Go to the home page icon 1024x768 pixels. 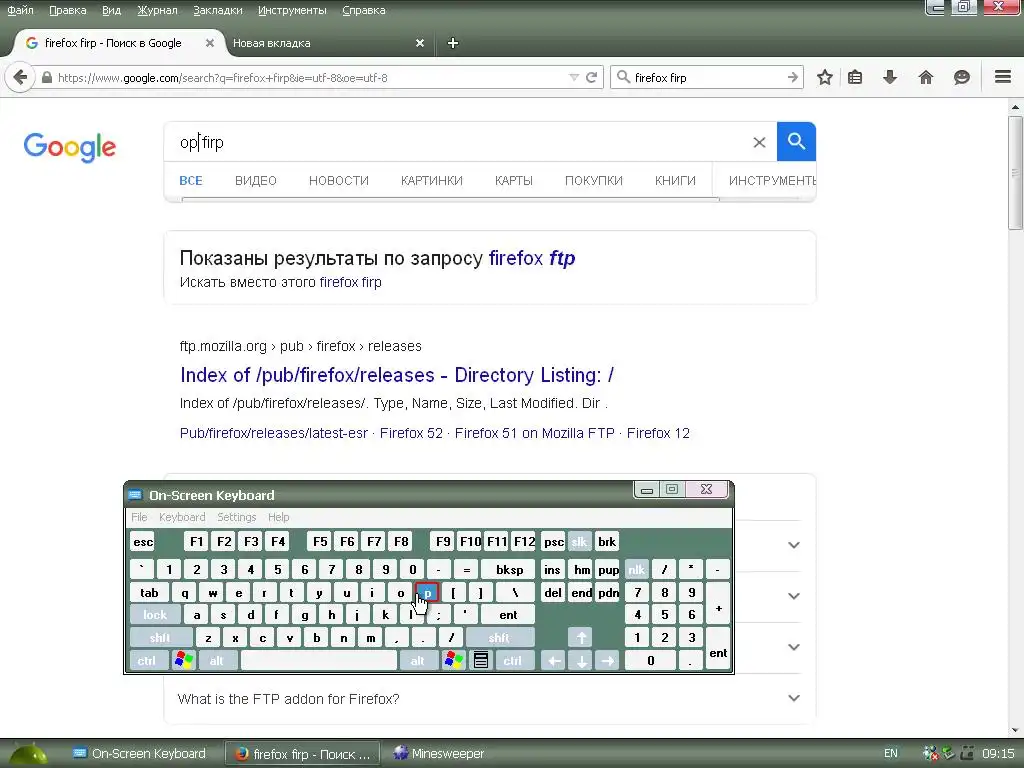[925, 78]
